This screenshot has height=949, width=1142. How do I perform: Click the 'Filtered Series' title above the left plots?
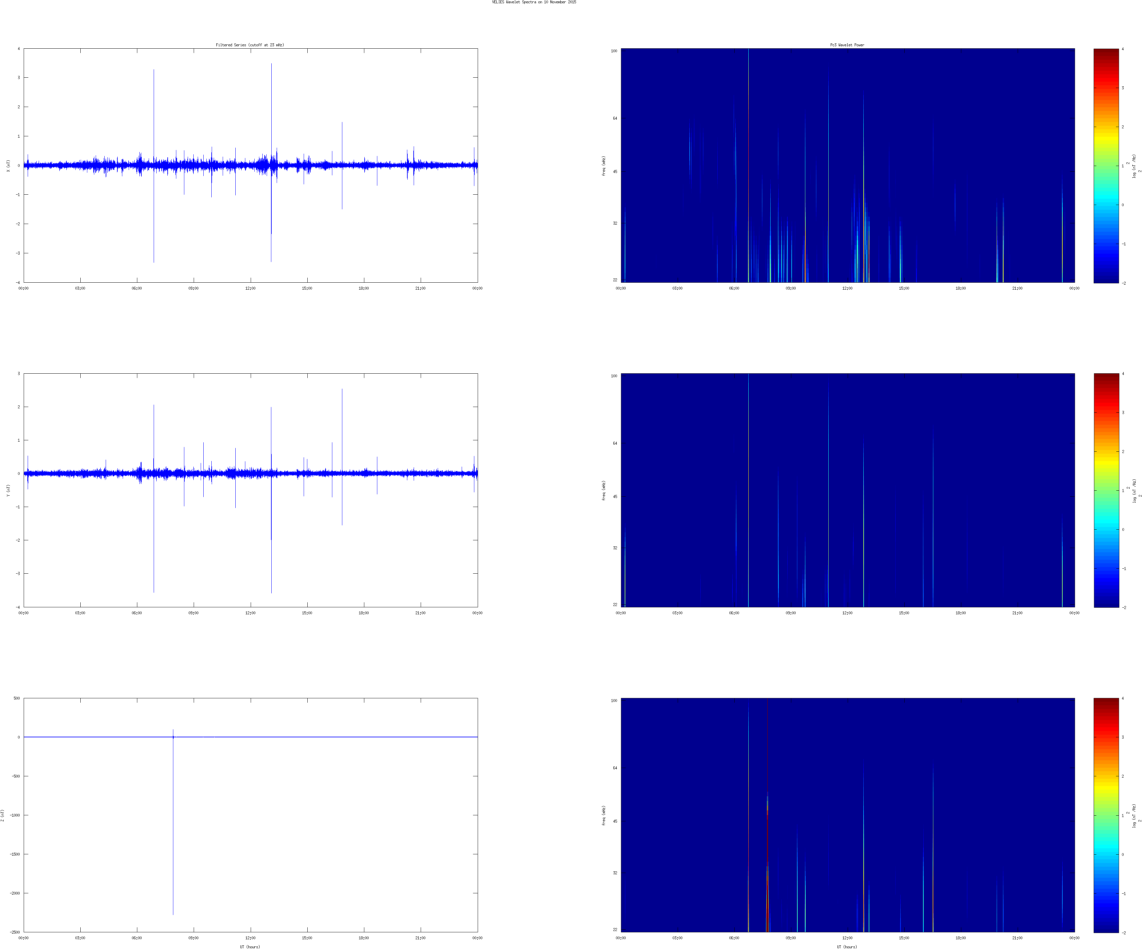point(250,45)
